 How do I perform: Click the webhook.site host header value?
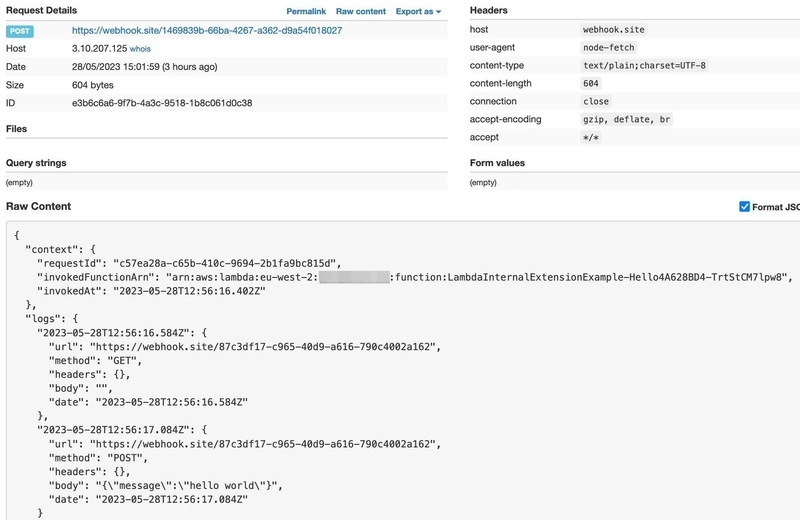614,30
